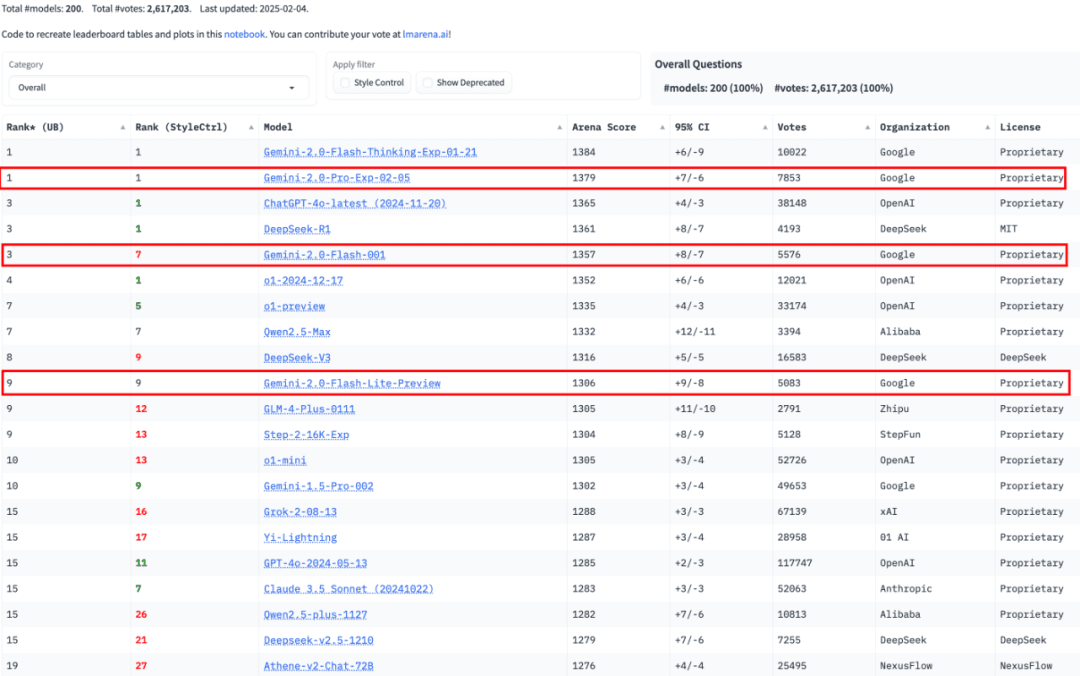Sort by Votes column arrow

click(867, 127)
